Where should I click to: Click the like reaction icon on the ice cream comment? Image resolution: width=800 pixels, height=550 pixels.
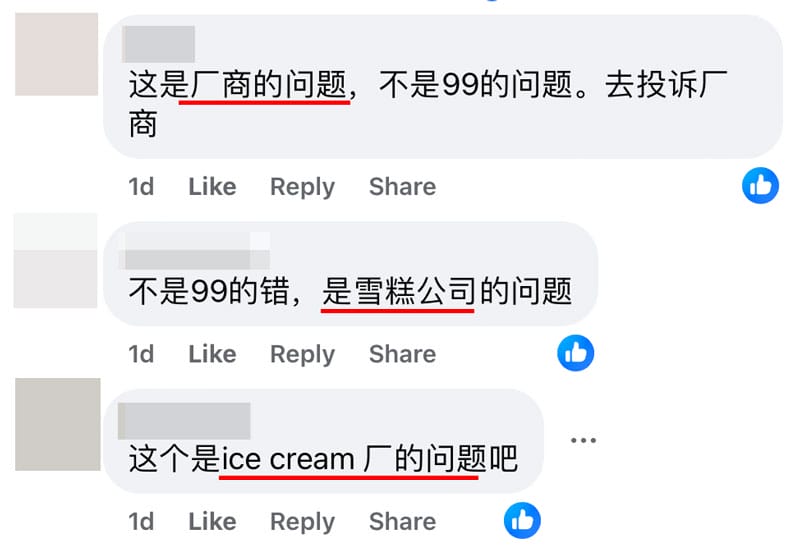click(522, 520)
